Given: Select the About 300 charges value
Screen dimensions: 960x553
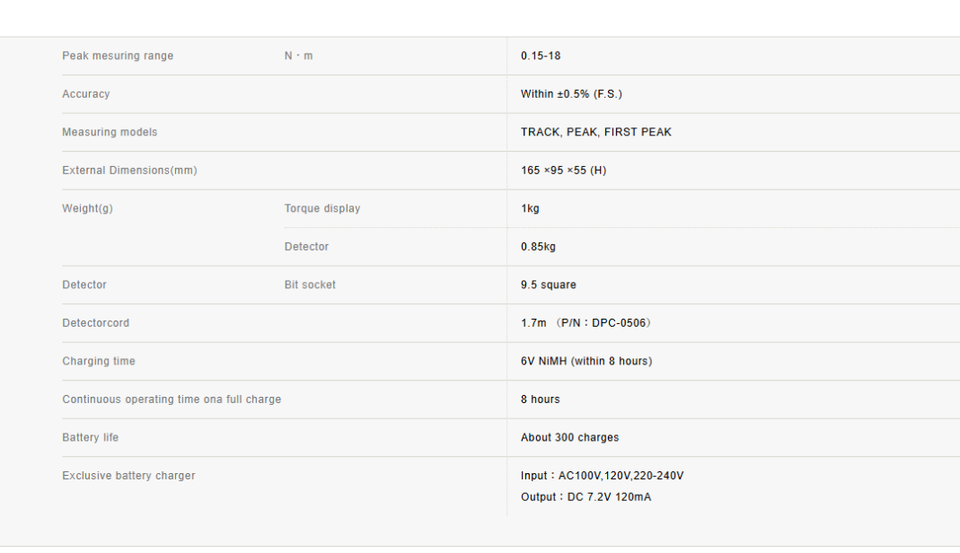Looking at the screenshot, I should (569, 437).
